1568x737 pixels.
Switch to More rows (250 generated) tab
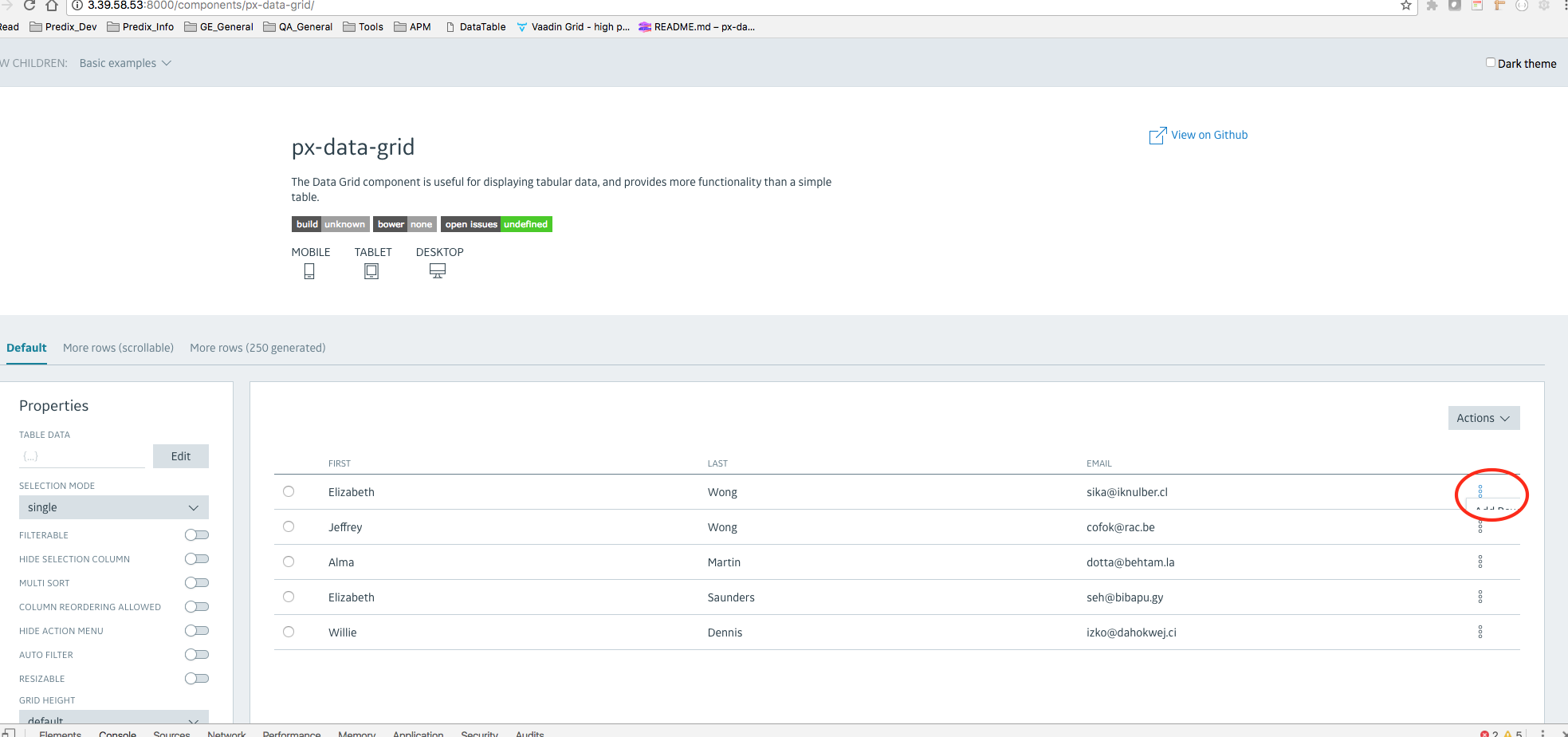coord(257,348)
